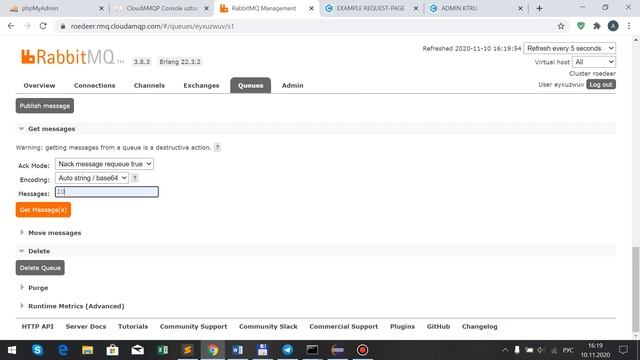640x360 pixels.
Task: Click the Log out button
Action: click(x=601, y=84)
